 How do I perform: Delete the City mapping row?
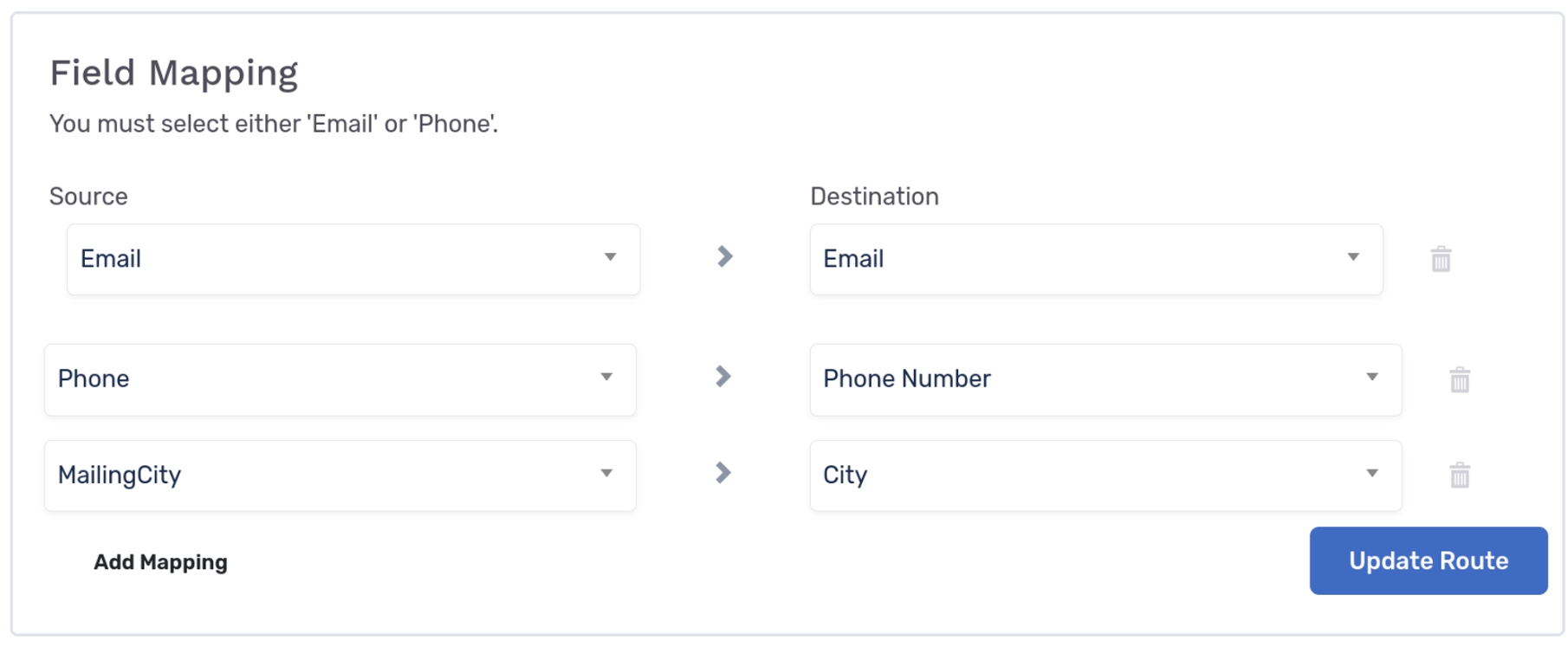point(1460,475)
